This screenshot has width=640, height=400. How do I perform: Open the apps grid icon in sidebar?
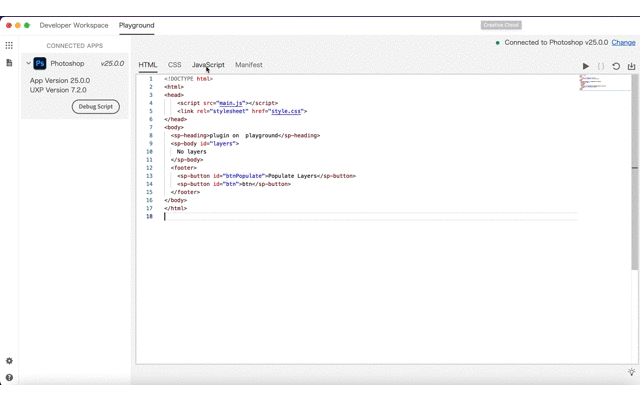9,45
